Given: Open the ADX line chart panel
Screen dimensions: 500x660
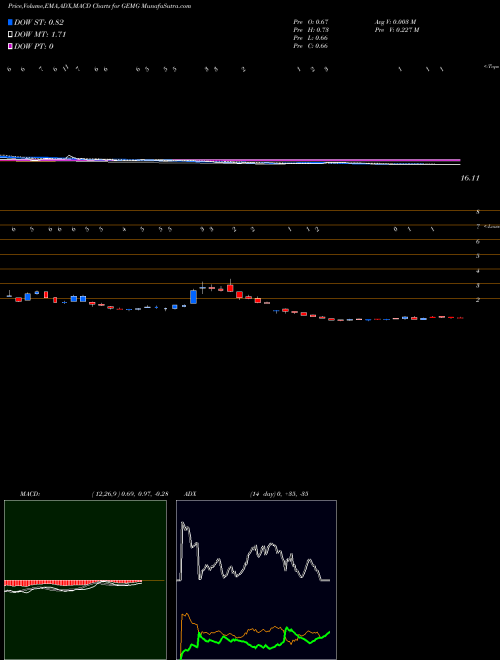Looking at the screenshot, I should coord(256,580).
